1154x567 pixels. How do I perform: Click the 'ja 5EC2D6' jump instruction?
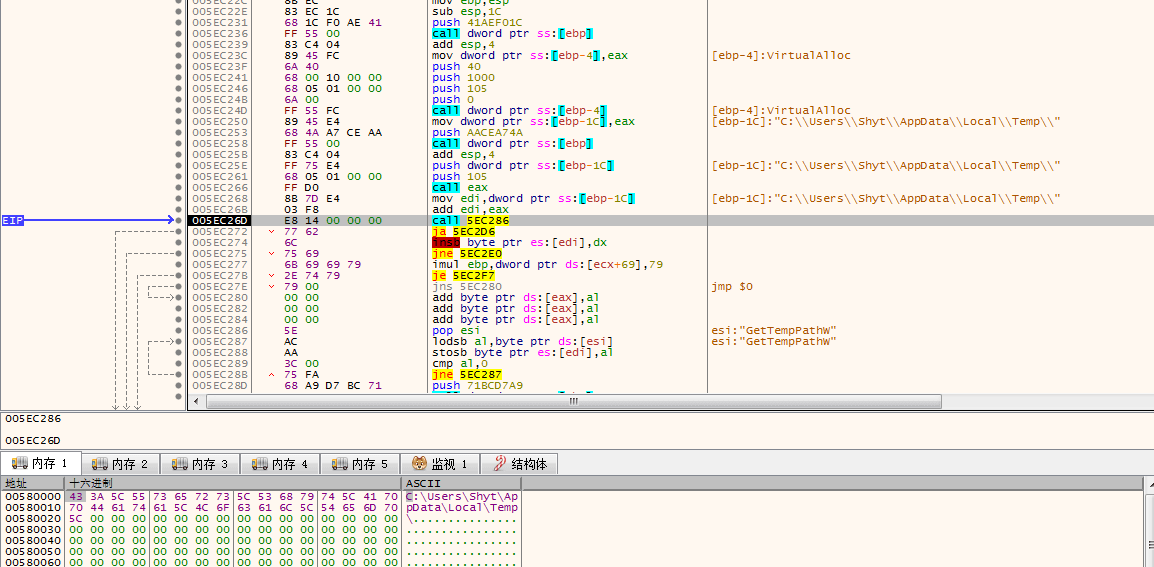pyautogui.click(x=463, y=231)
